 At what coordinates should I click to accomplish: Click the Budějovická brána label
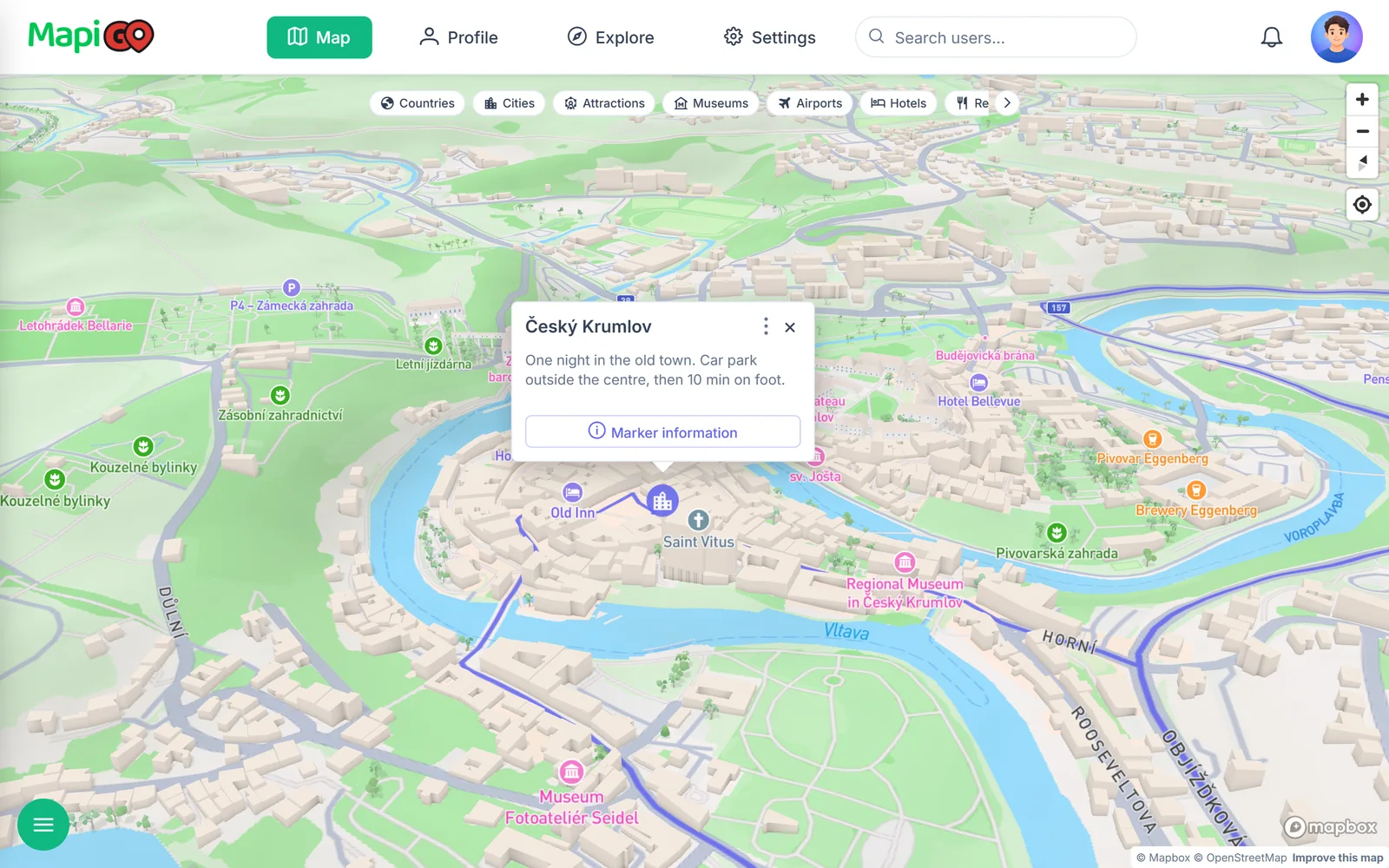[985, 355]
